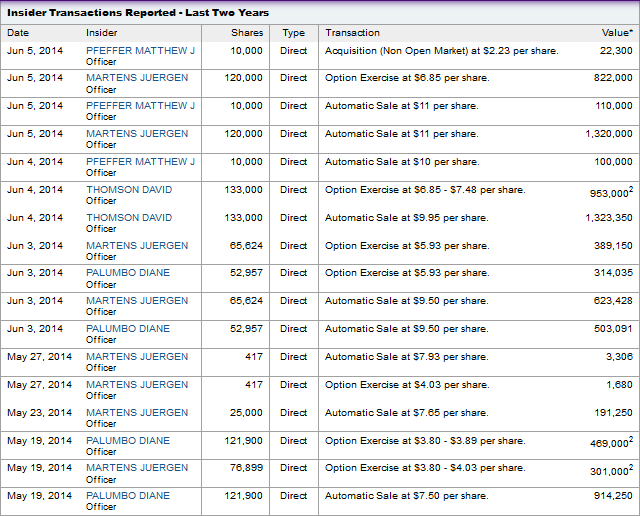The width and height of the screenshot is (640, 516).
Task: Open PFEFFER MATTHEW J link in the $22,300 acquisition row
Action: tap(140, 51)
